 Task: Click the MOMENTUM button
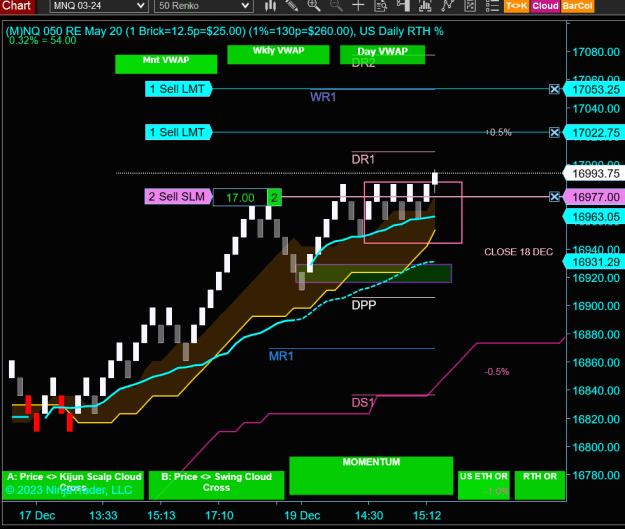371,476
